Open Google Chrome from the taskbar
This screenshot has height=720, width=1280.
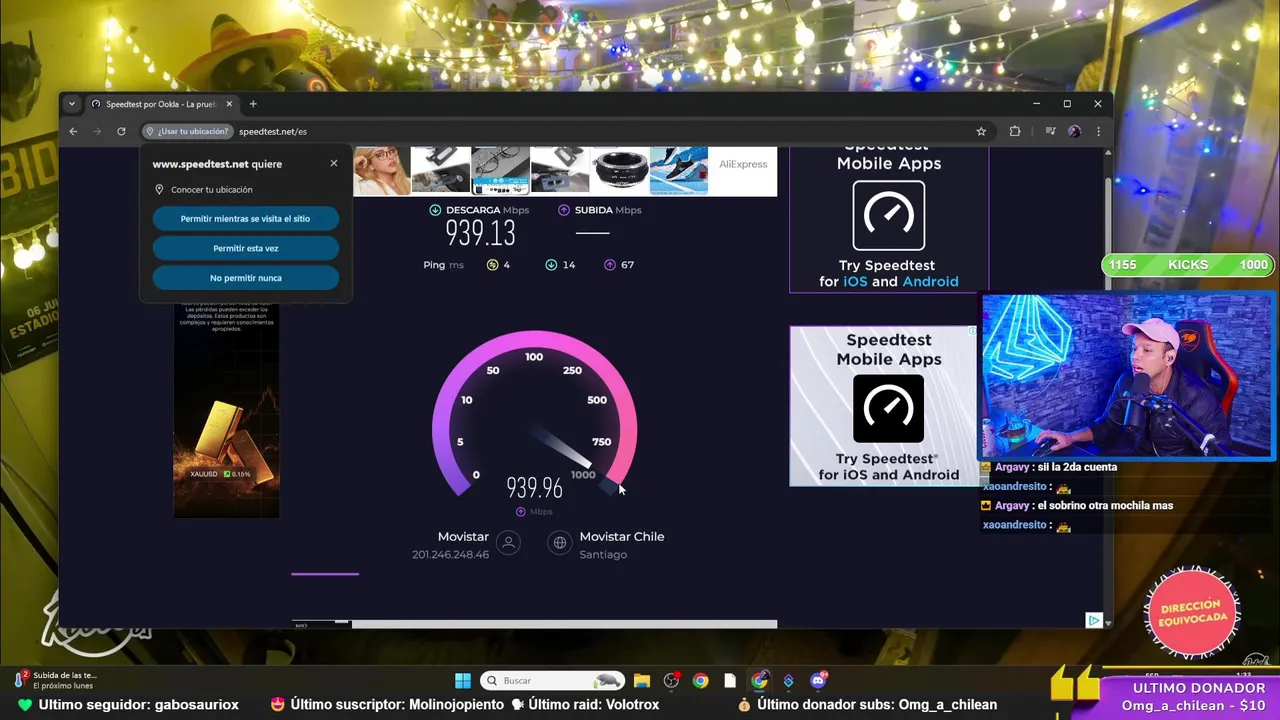coord(700,681)
